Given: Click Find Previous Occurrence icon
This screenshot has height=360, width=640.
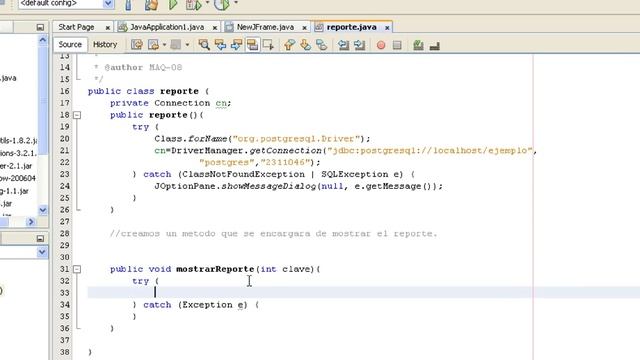Looking at the screenshot, I should (x=220, y=45).
